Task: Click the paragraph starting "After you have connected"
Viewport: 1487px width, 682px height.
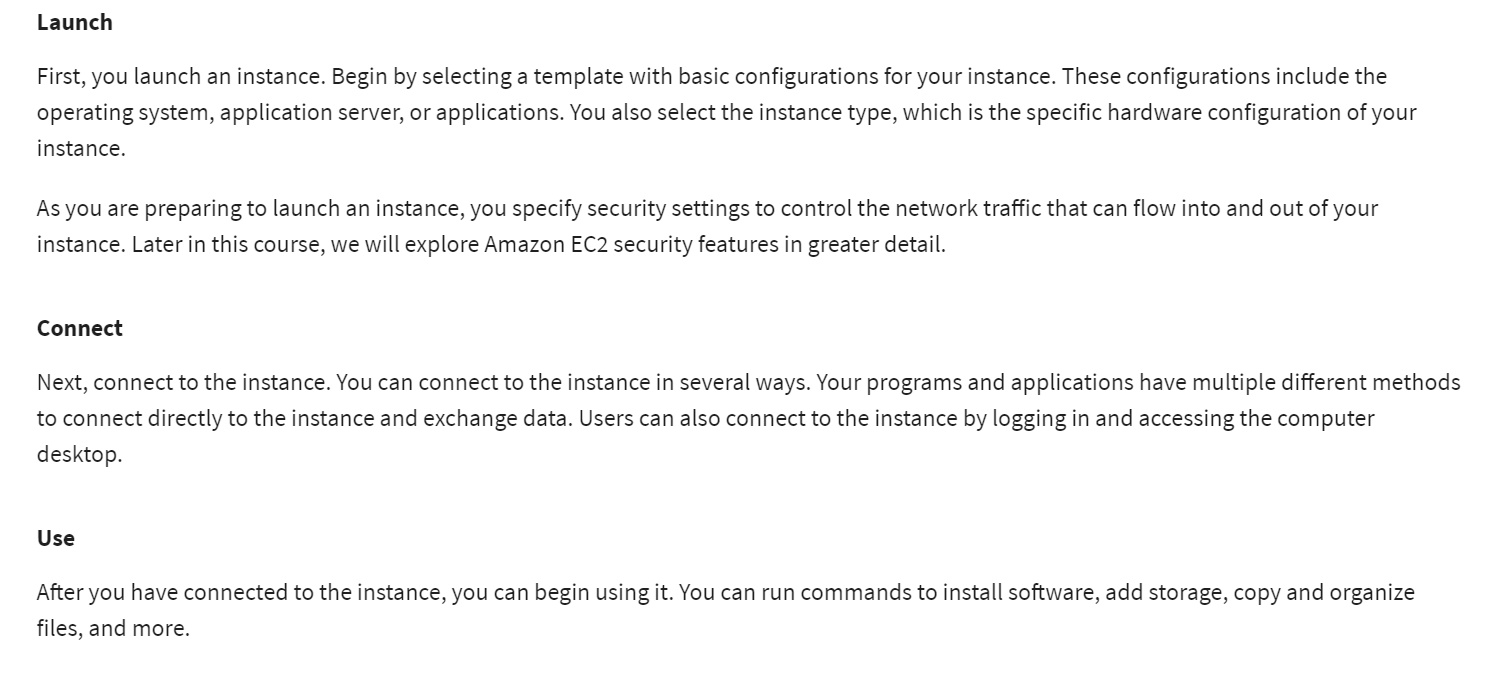Action: (x=726, y=610)
